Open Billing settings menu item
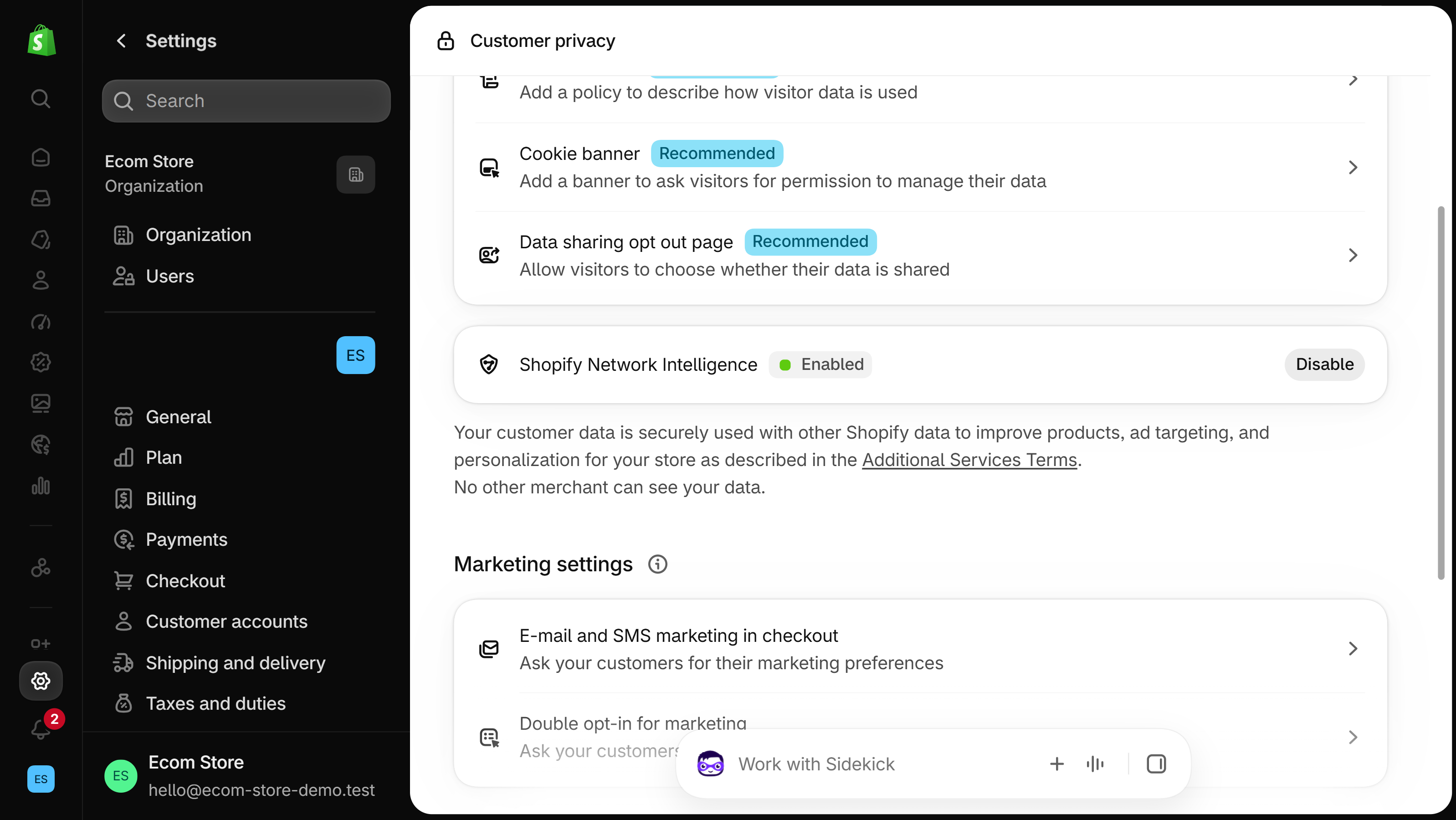This screenshot has height=820, width=1456. pos(240,499)
